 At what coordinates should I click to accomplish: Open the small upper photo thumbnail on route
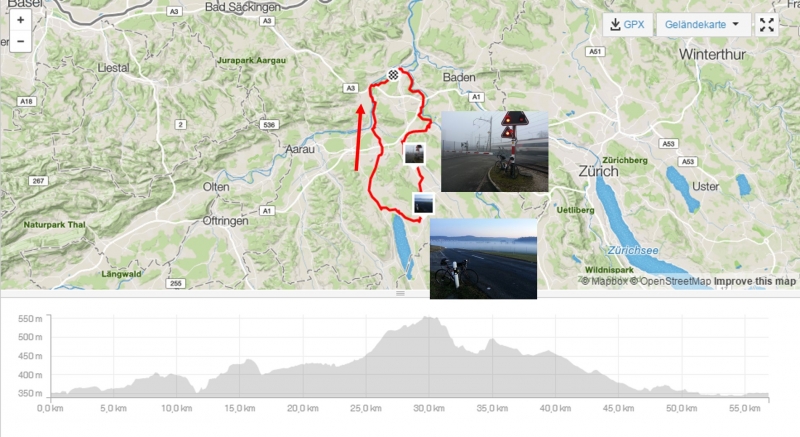tap(414, 153)
